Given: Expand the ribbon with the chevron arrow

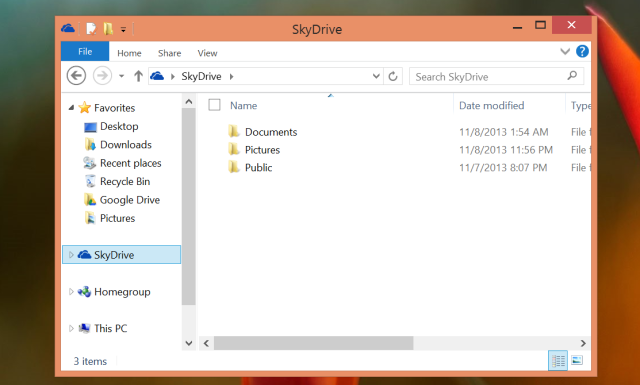Looking at the screenshot, I should [x=565, y=51].
